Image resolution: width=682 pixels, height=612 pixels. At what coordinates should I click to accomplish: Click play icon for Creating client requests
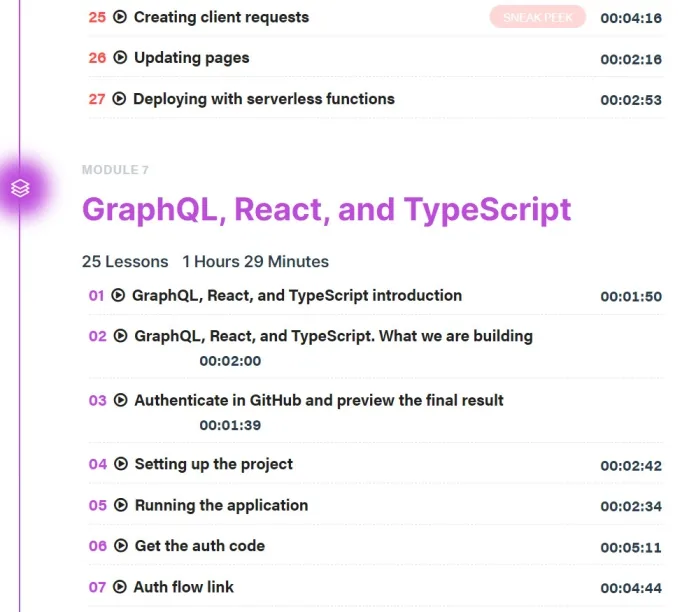[120, 17]
